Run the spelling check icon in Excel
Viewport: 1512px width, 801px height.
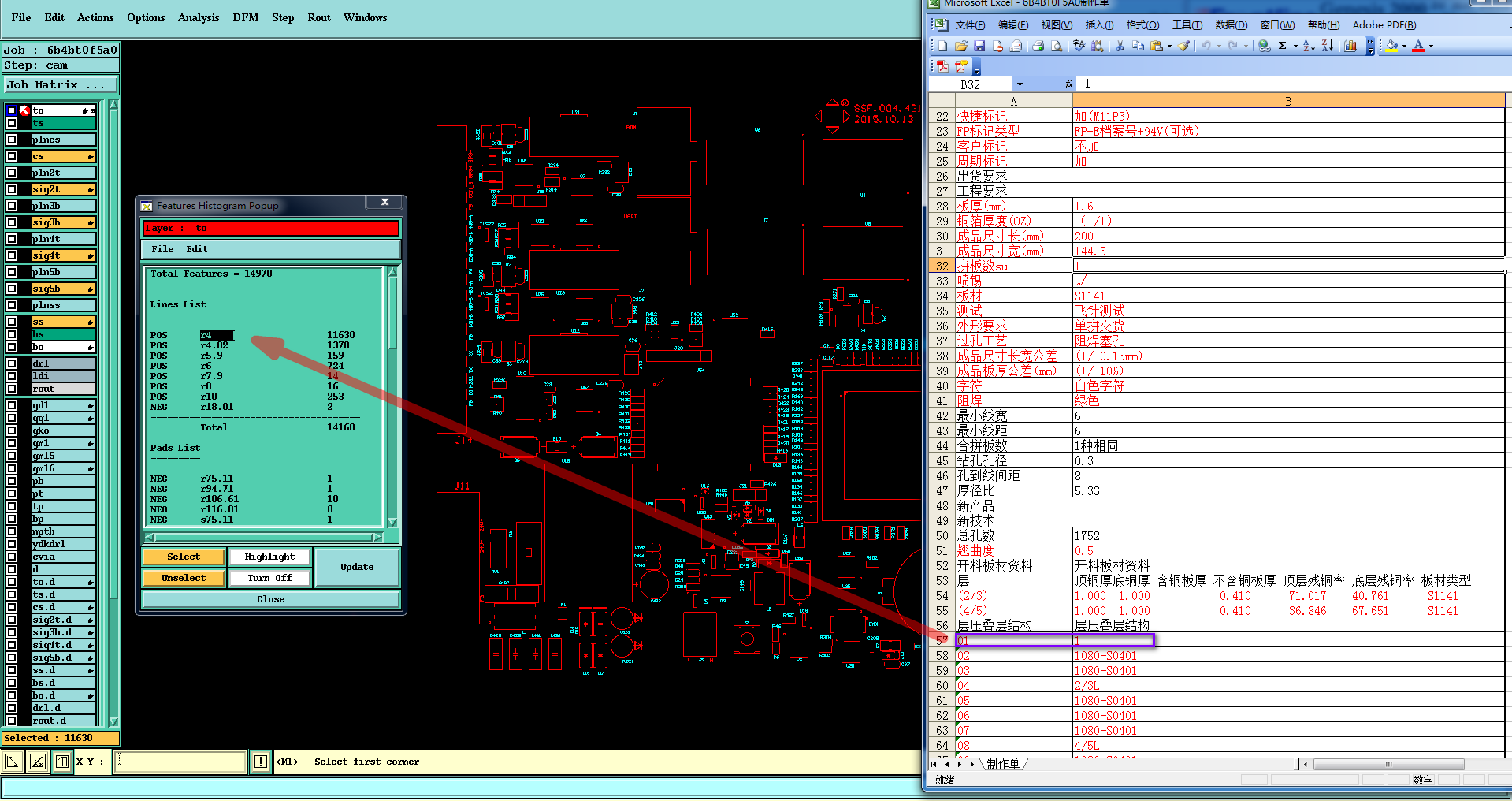point(1079,46)
